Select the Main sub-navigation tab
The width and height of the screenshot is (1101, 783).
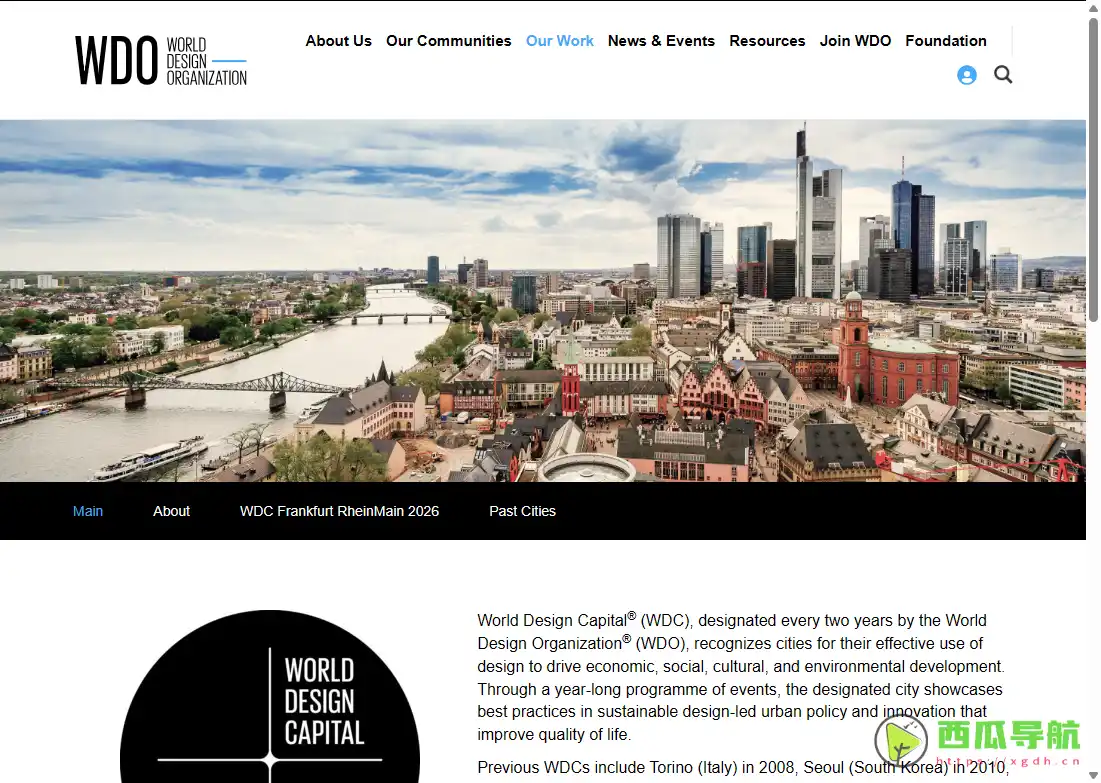pyautogui.click(x=88, y=511)
